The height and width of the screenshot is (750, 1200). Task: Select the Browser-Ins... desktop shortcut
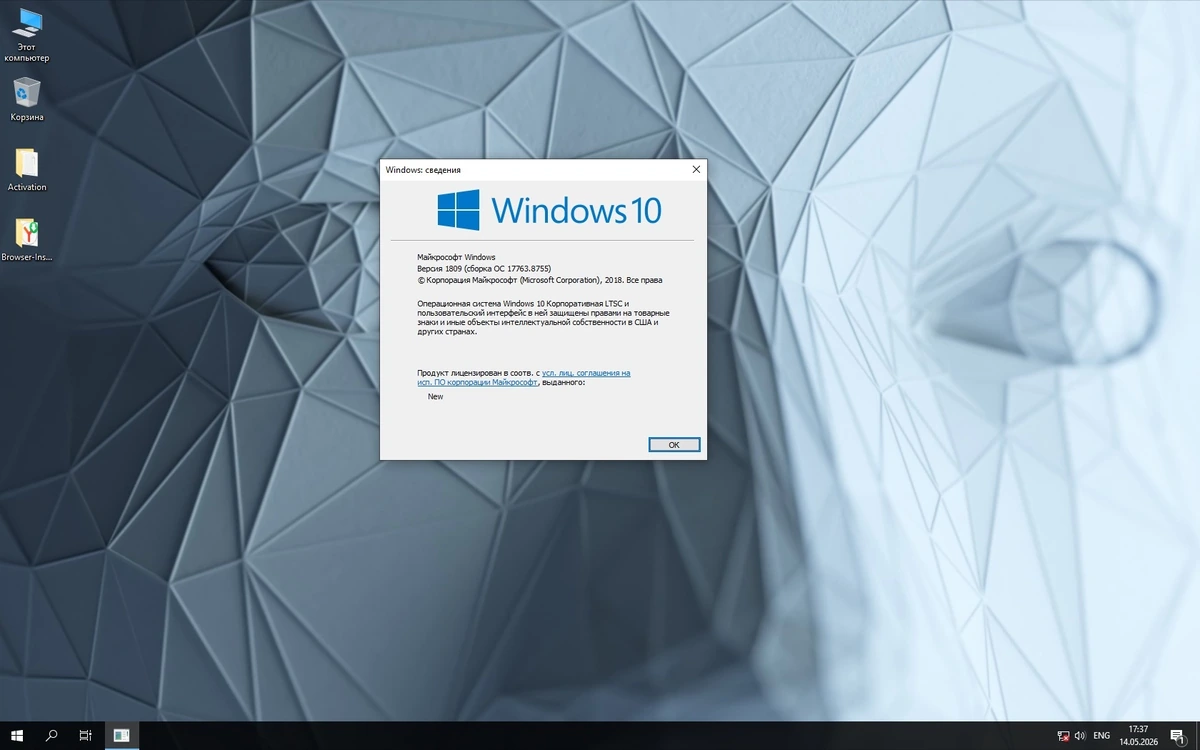coord(27,240)
